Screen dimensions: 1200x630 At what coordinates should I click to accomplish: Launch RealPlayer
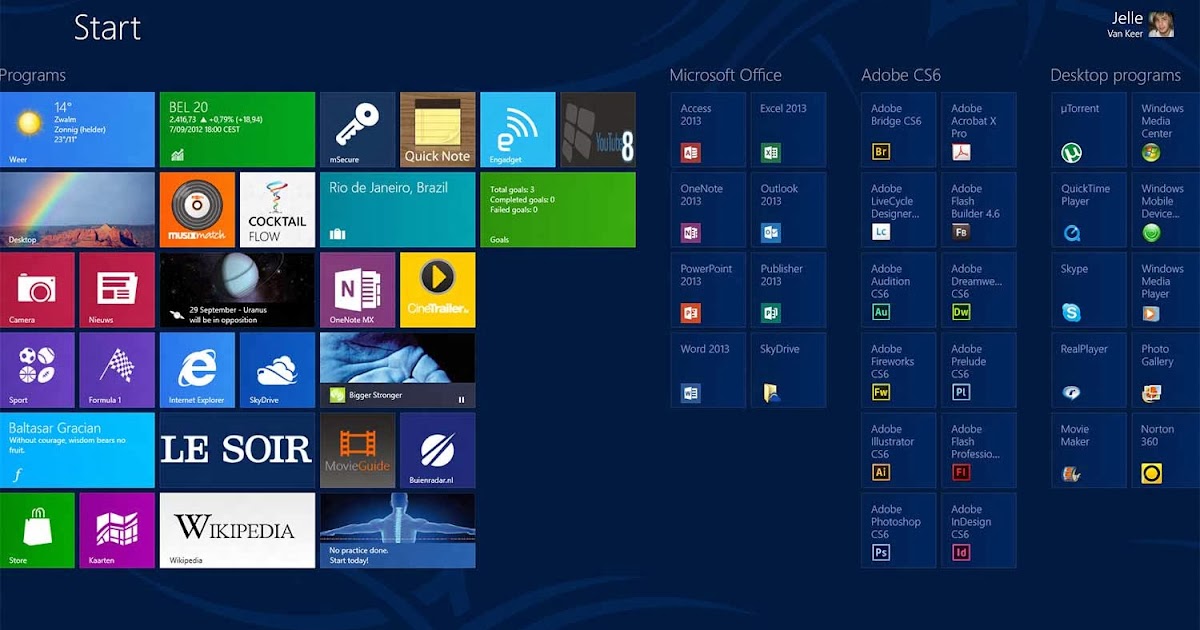pos(1088,370)
